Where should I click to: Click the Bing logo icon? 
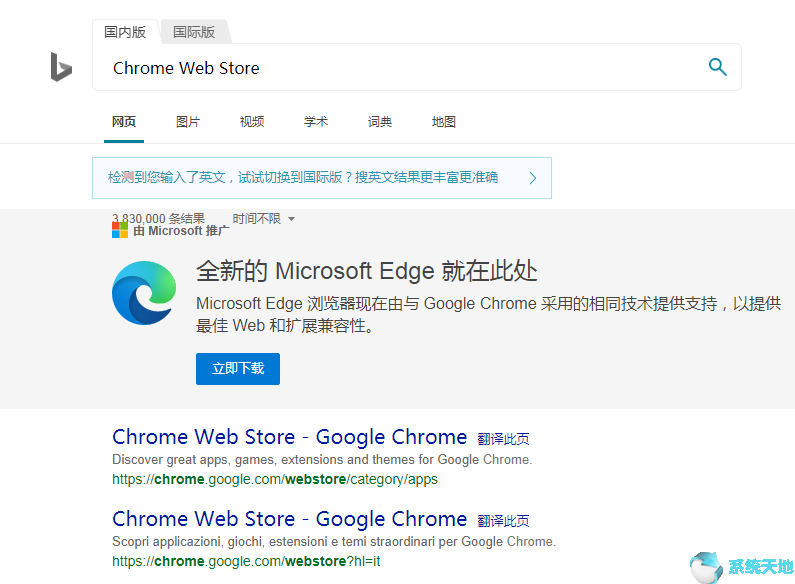coord(61,67)
